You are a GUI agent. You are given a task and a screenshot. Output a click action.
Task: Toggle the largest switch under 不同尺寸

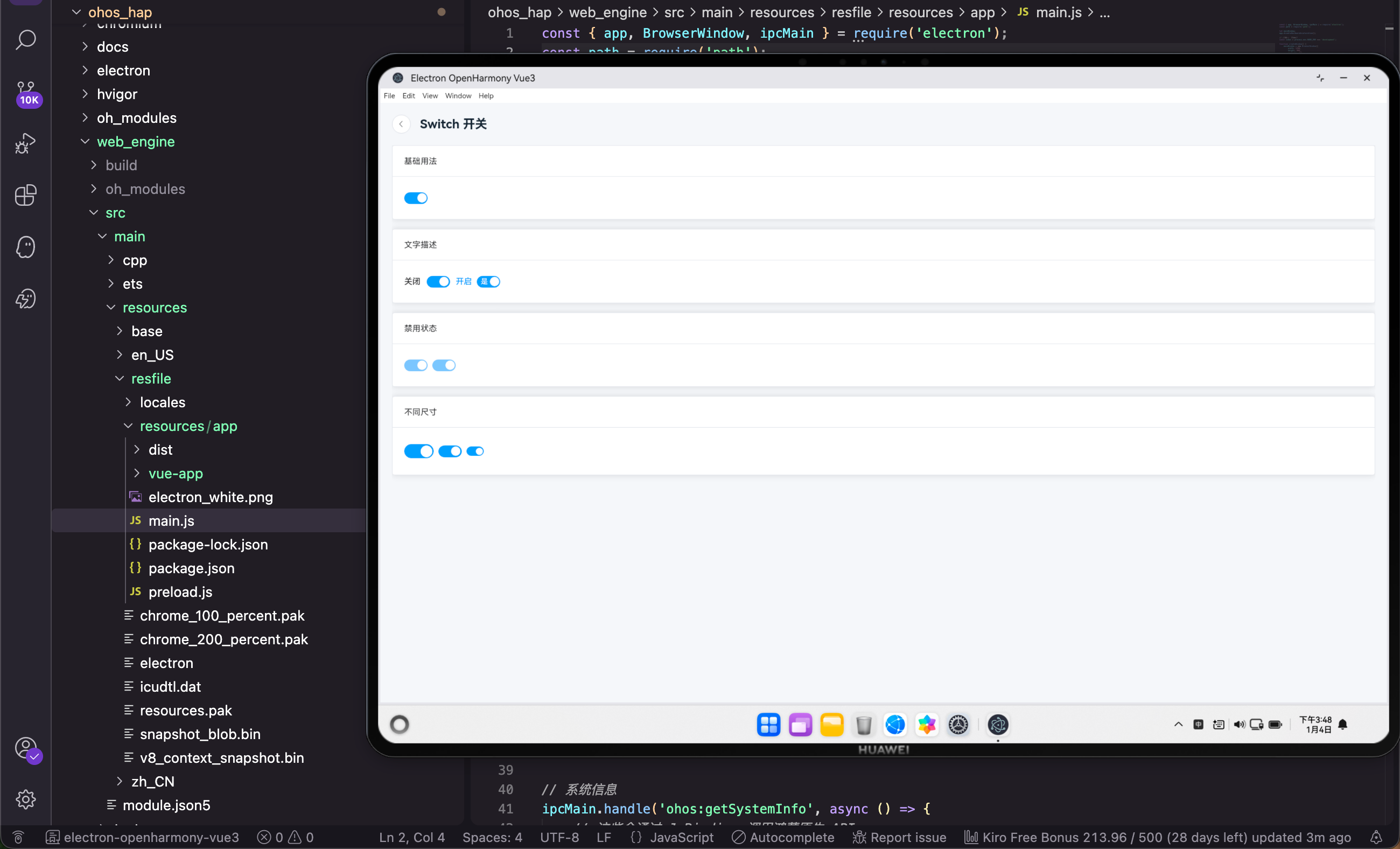pos(418,451)
